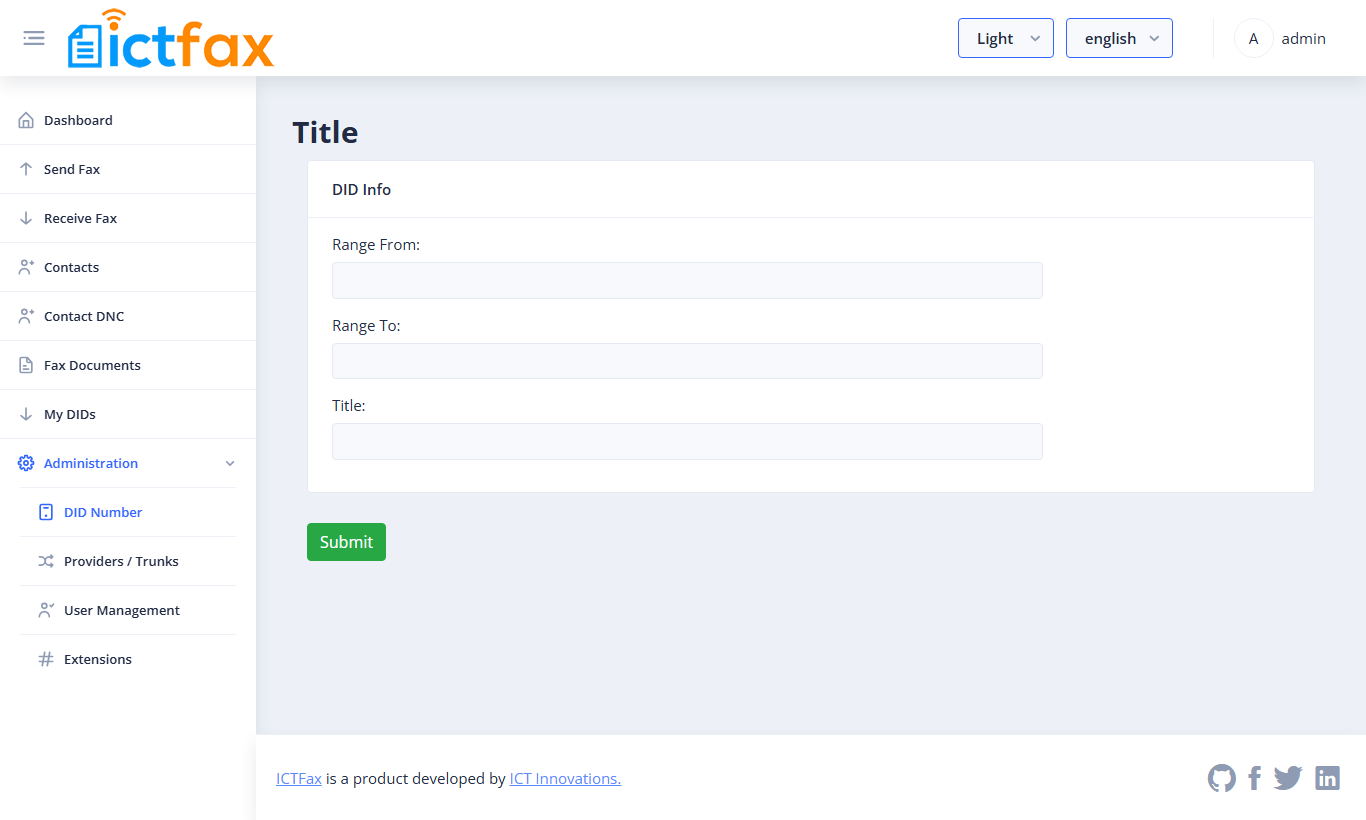Viewport: 1366px width, 820px height.
Task: Click the Fax Documents file icon
Action: [x=26, y=365]
